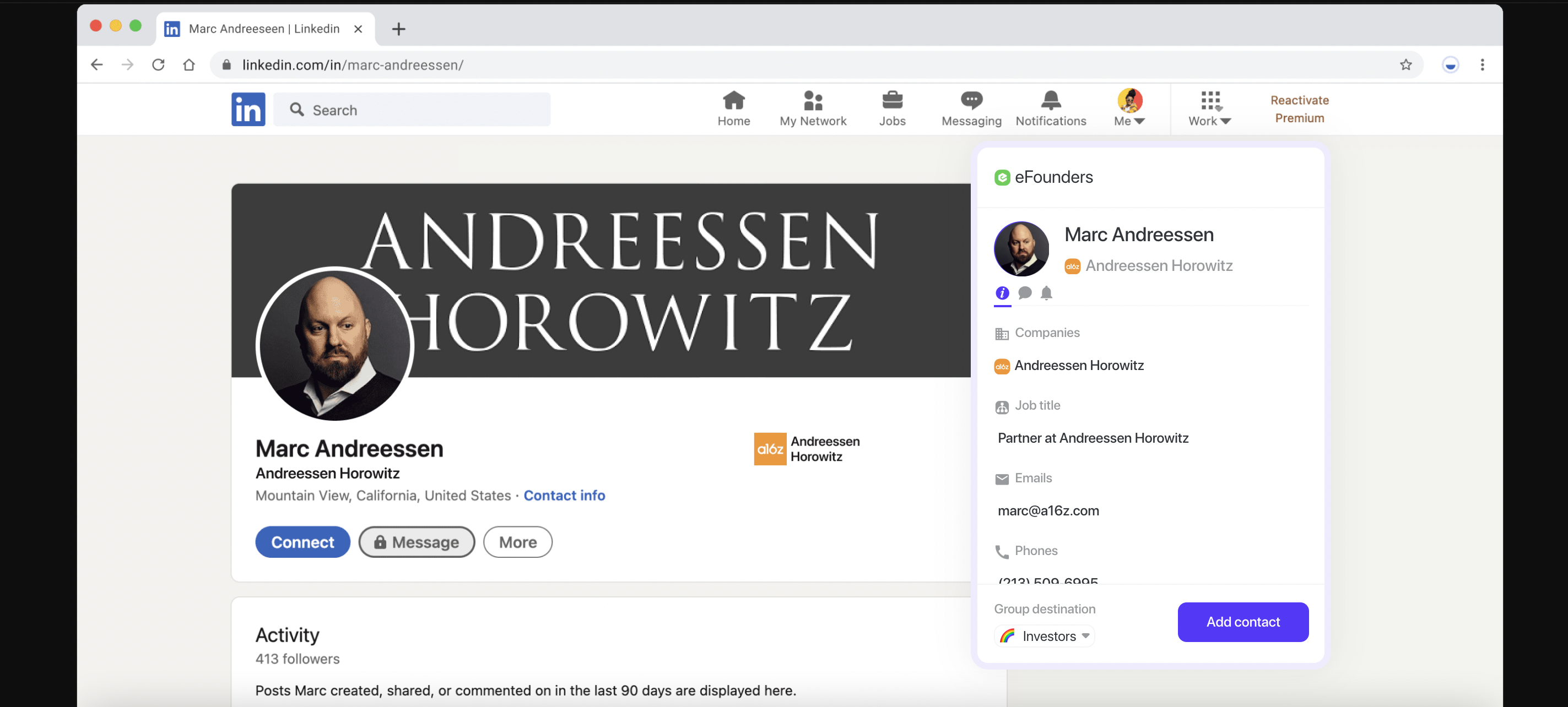Click Andreessen Horowitz under Companies
This screenshot has height=707, width=1568.
1079,366
